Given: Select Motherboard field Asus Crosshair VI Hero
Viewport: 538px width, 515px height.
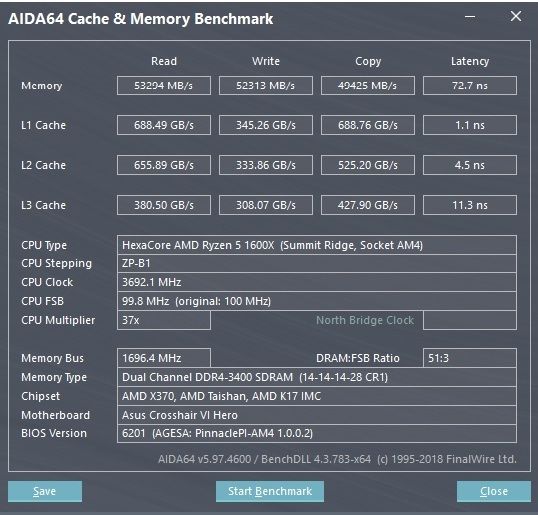Looking at the screenshot, I should (317, 415).
